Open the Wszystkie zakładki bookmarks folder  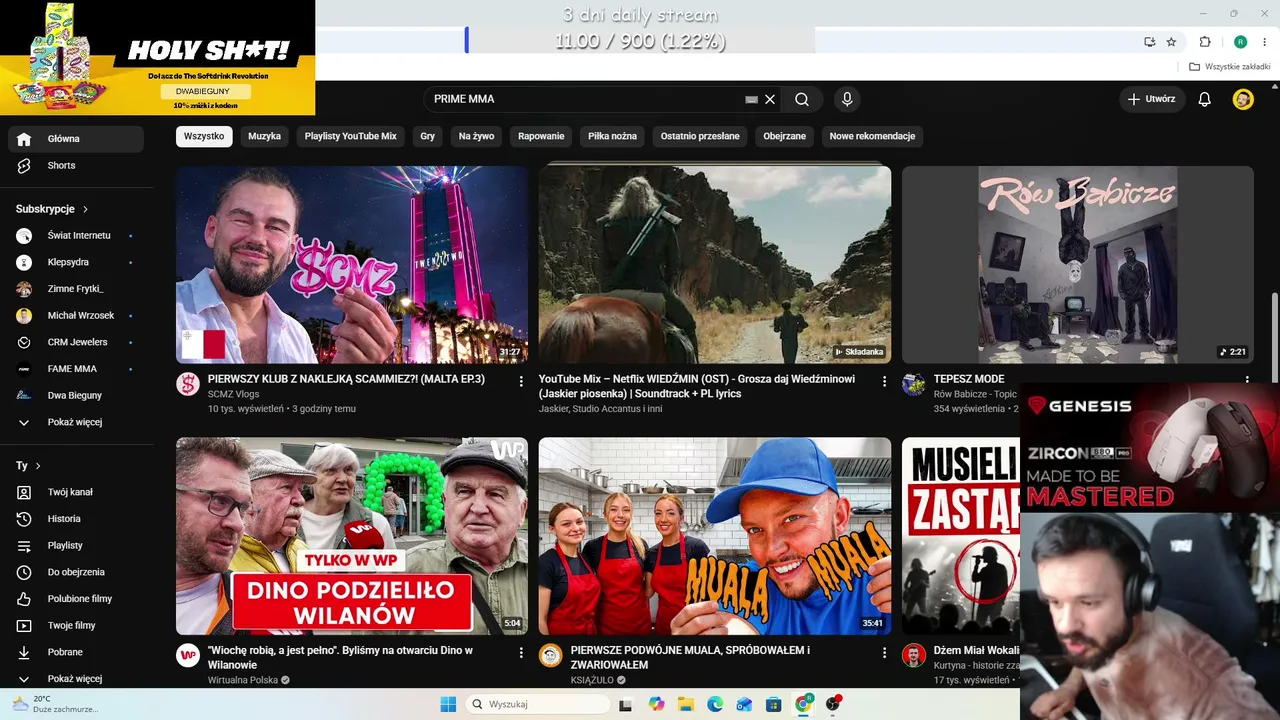[1230, 67]
